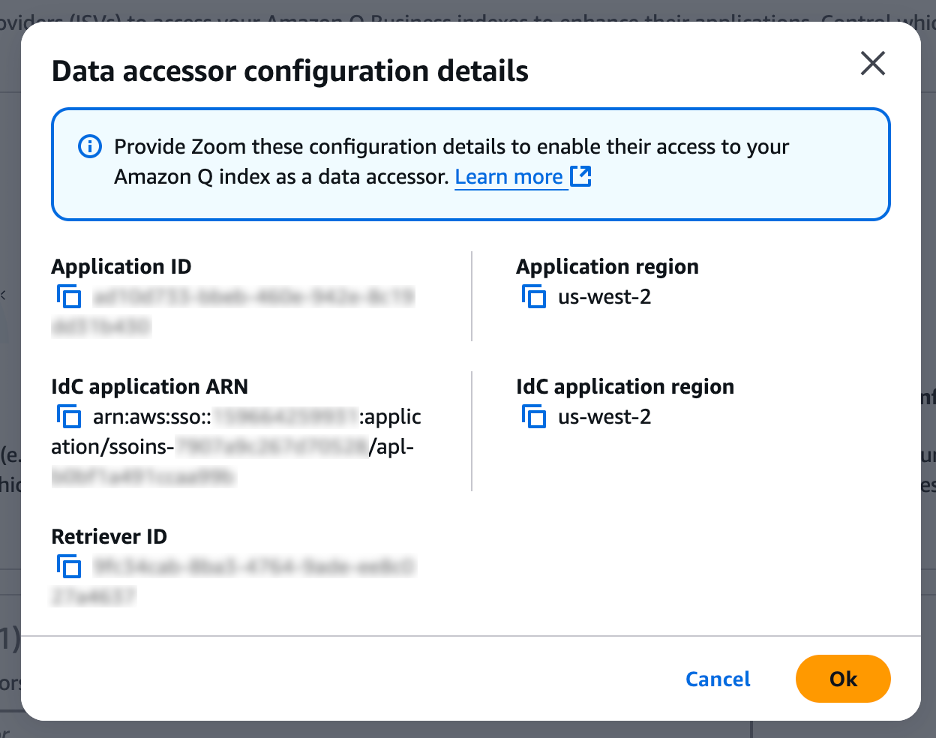Confirm with the orange Ok button
936x738 pixels.
843,679
